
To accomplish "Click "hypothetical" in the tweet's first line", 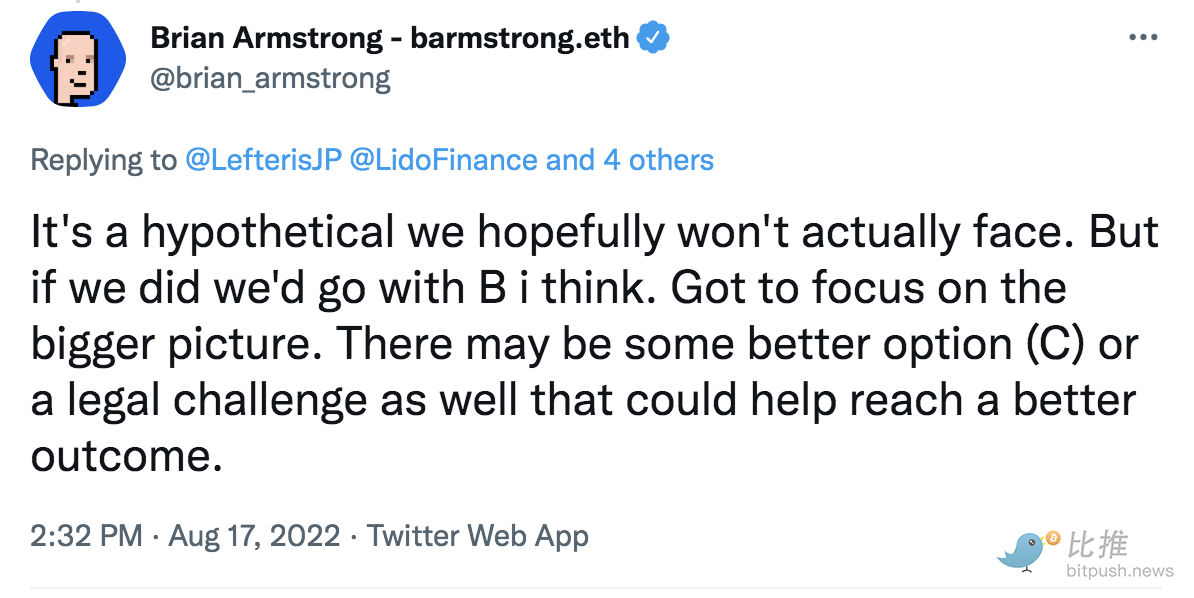I will tap(268, 232).
